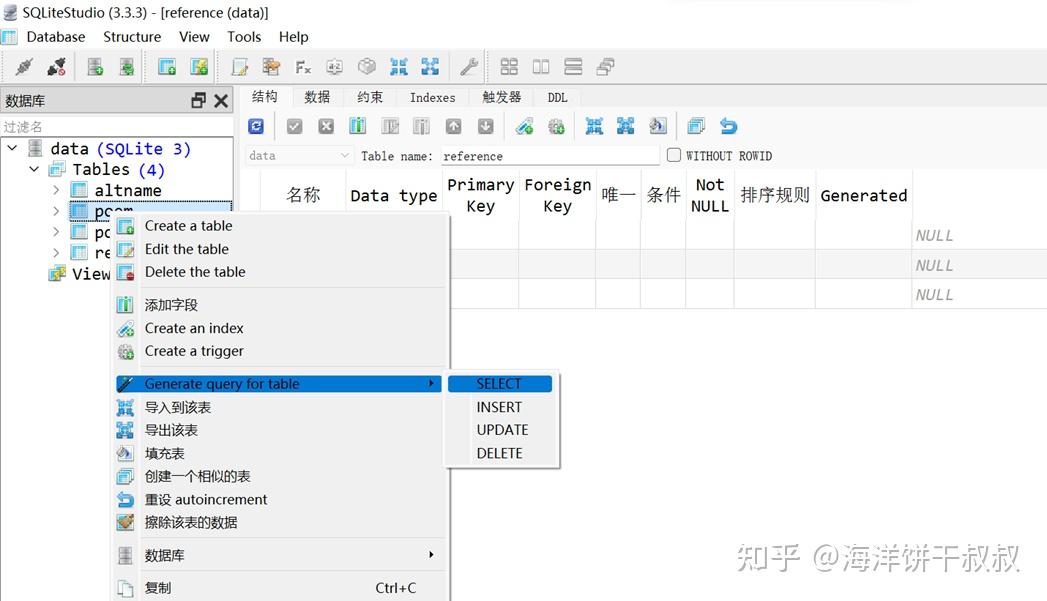1047x601 pixels.
Task: Check the WITHOUT ROWID checkbox
Action: click(674, 155)
